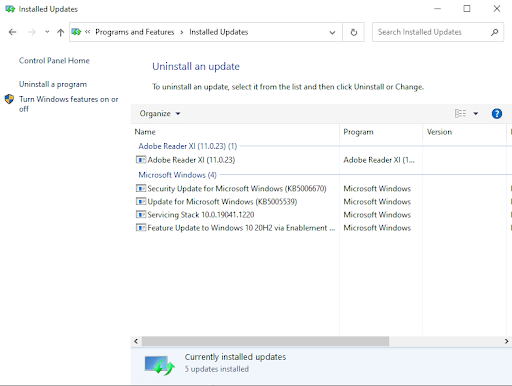Go up one level with up arrow
Screen dimensions: 512x386
pos(60,32)
